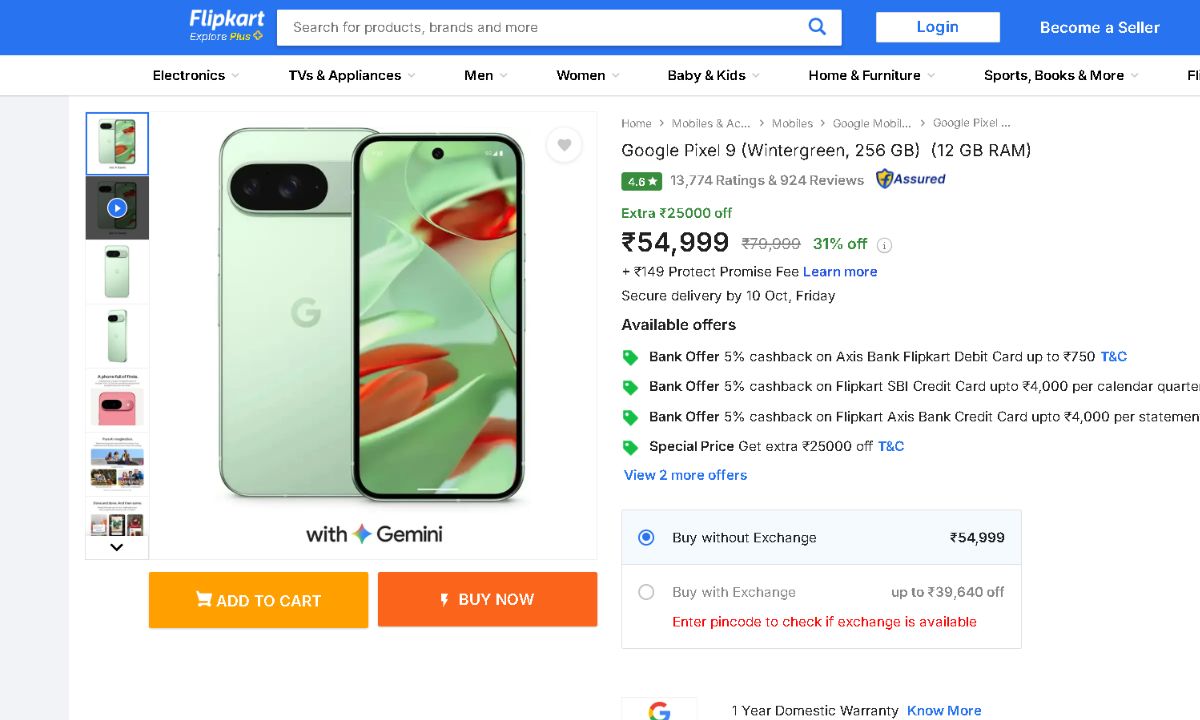Click the Flipkart Assured badge
1200x720 pixels.
[910, 180]
